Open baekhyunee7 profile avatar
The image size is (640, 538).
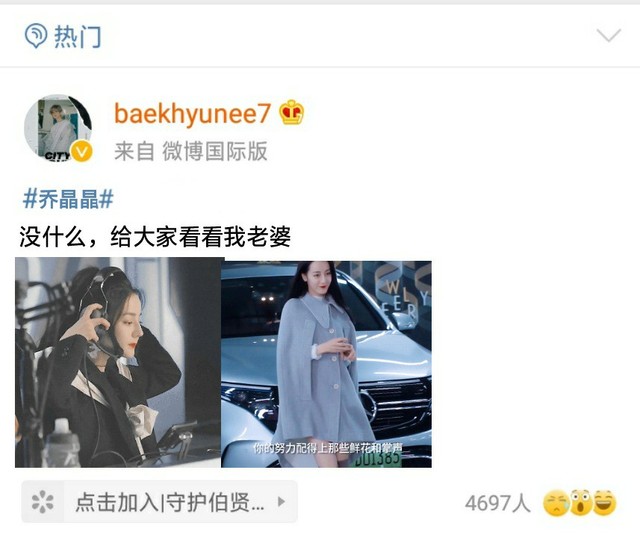58,128
